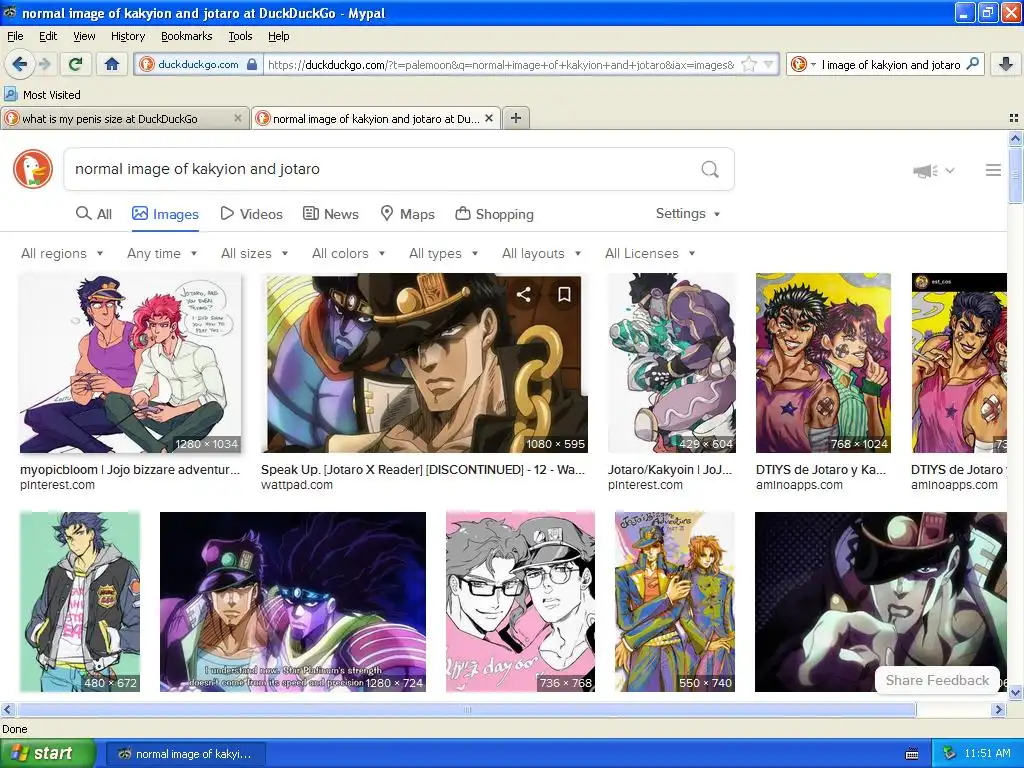Open the DuckDuckGo hamburger menu
Screen dimensions: 1024x768
[993, 170]
